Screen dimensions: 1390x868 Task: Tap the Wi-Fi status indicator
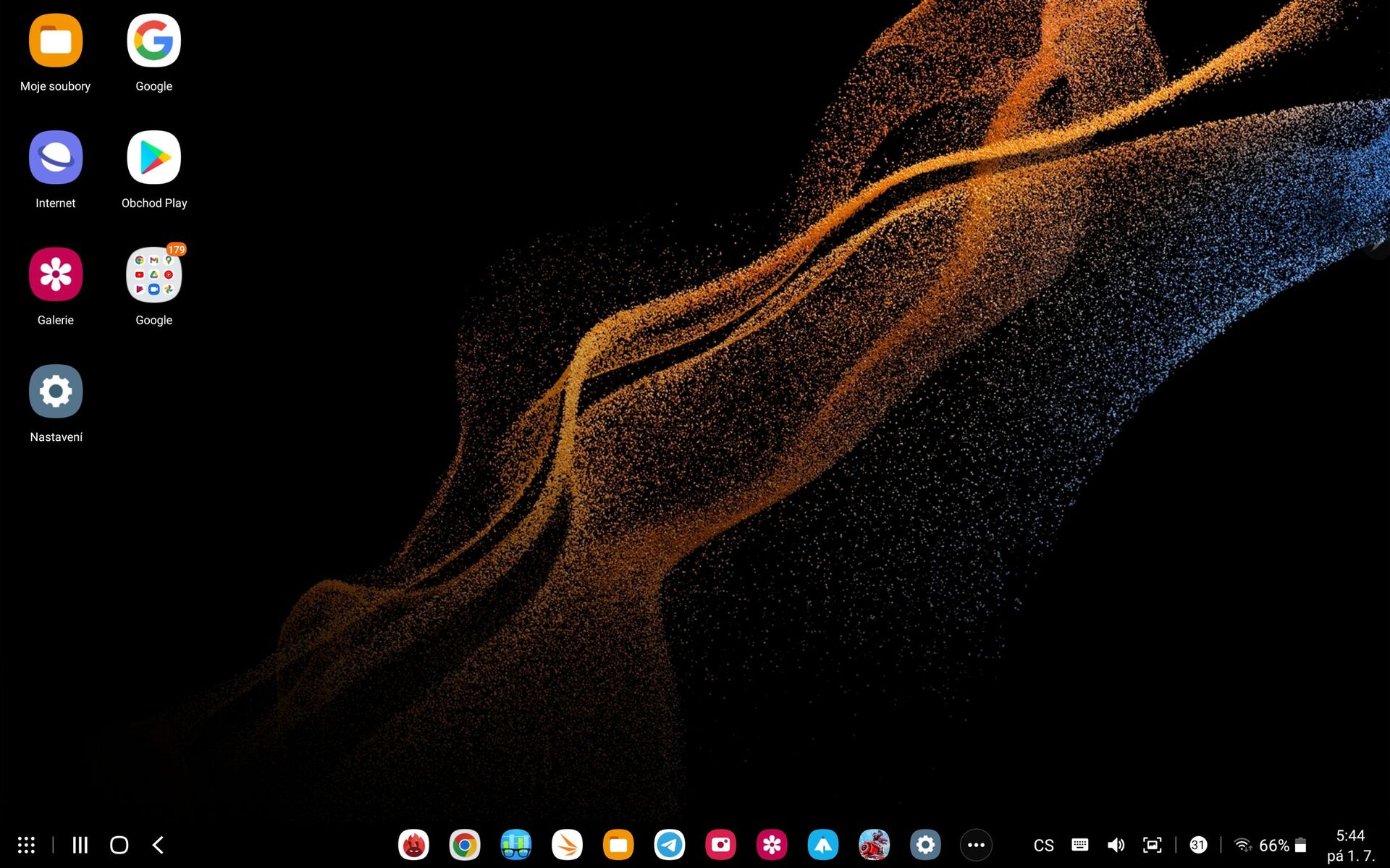pos(1242,844)
